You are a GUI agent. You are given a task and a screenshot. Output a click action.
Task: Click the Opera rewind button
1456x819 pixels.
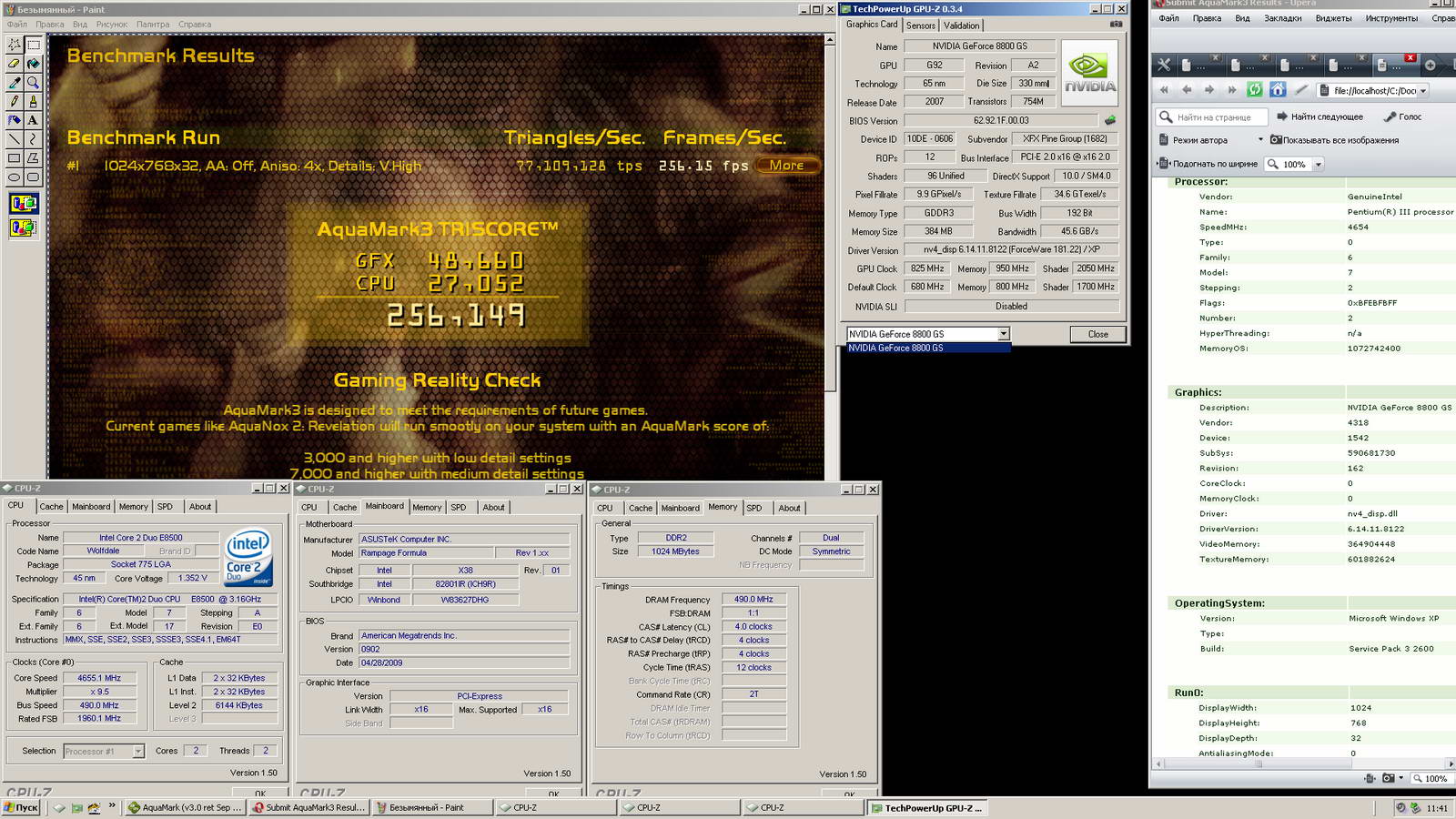click(x=1164, y=90)
